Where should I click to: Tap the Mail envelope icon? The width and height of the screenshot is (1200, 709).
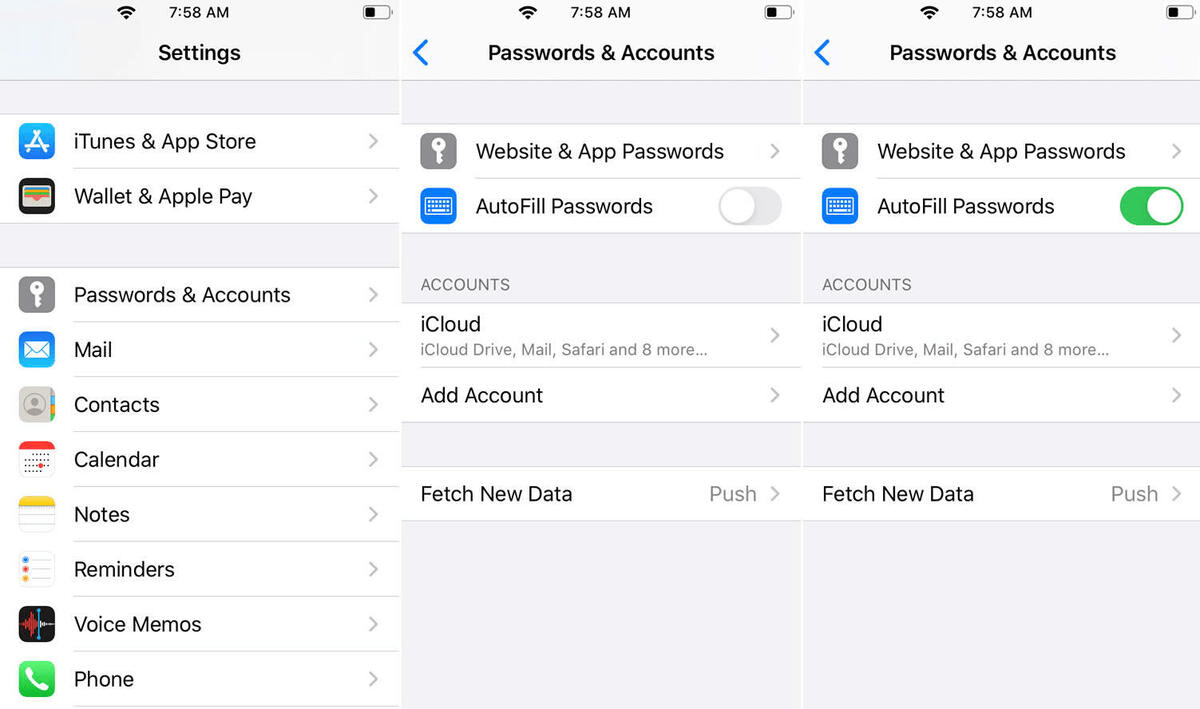(x=37, y=349)
